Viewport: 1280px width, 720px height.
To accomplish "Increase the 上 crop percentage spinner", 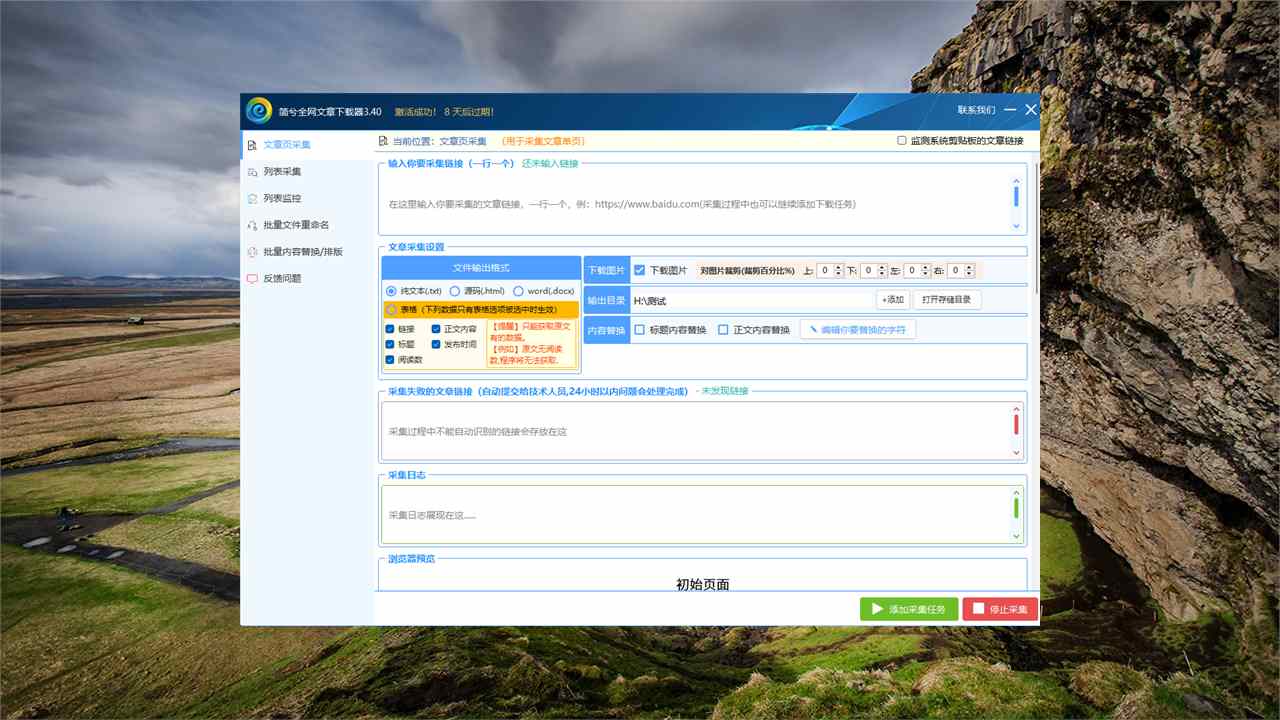I will pos(839,267).
